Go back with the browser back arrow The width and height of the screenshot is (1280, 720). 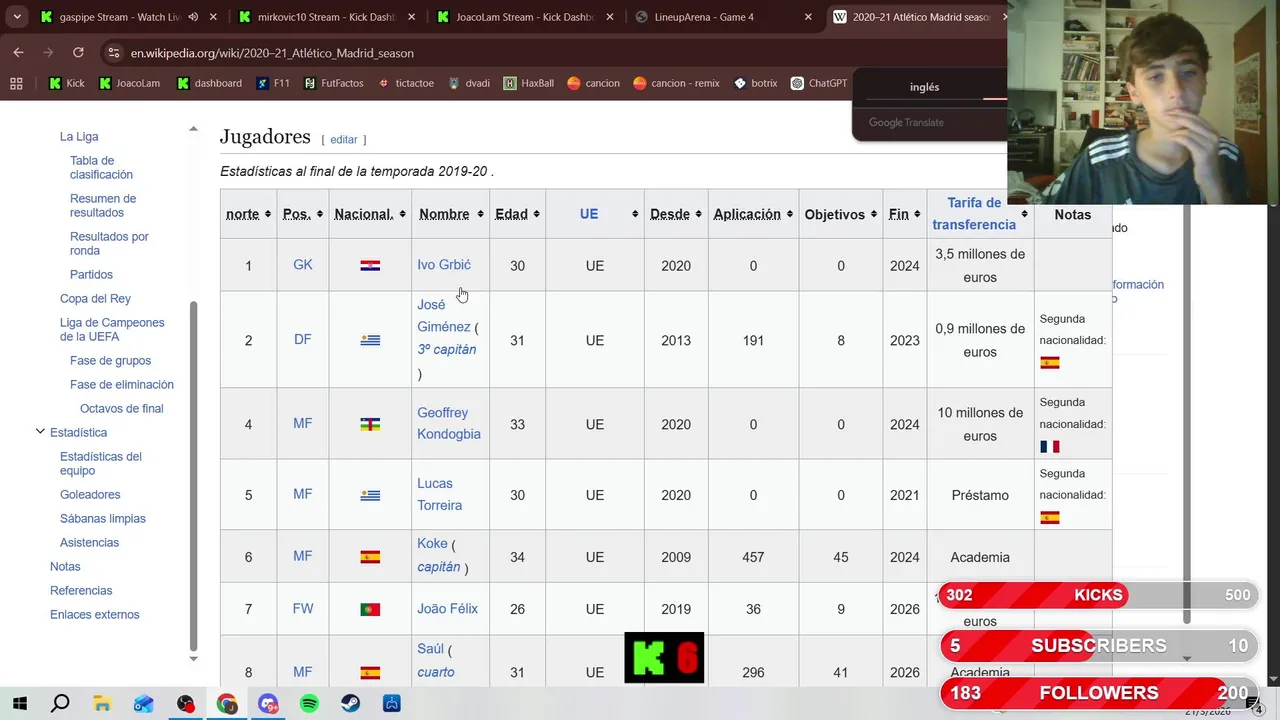pyautogui.click(x=19, y=52)
